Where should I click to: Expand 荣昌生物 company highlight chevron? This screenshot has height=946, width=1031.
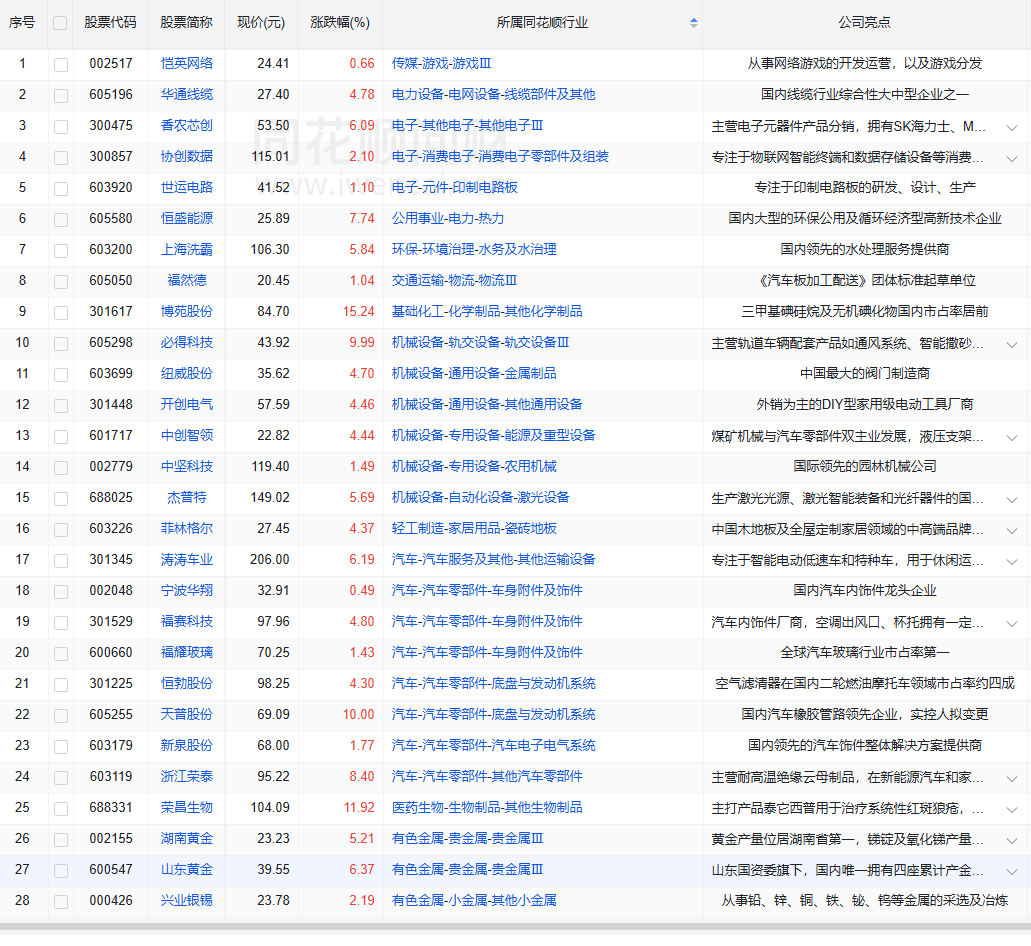pyautogui.click(x=1011, y=809)
